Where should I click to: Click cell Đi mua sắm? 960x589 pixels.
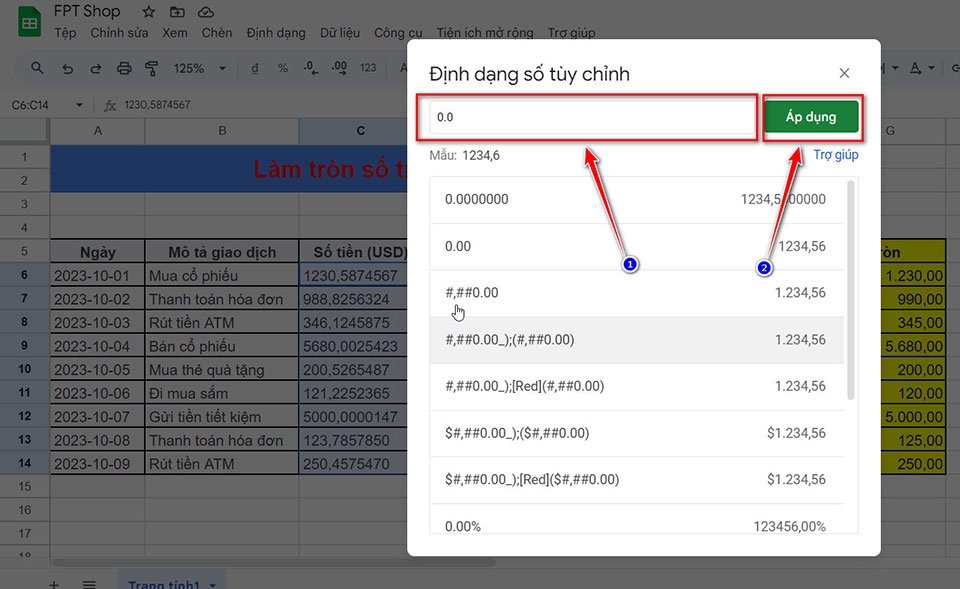click(x=222, y=393)
